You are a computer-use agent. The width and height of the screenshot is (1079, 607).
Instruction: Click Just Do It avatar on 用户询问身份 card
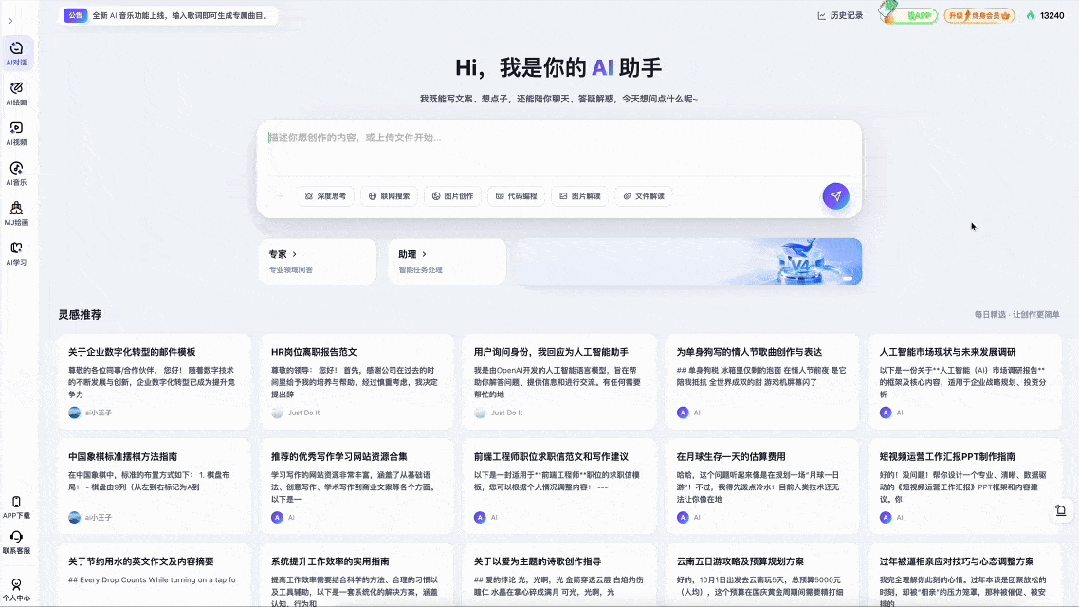click(x=480, y=413)
